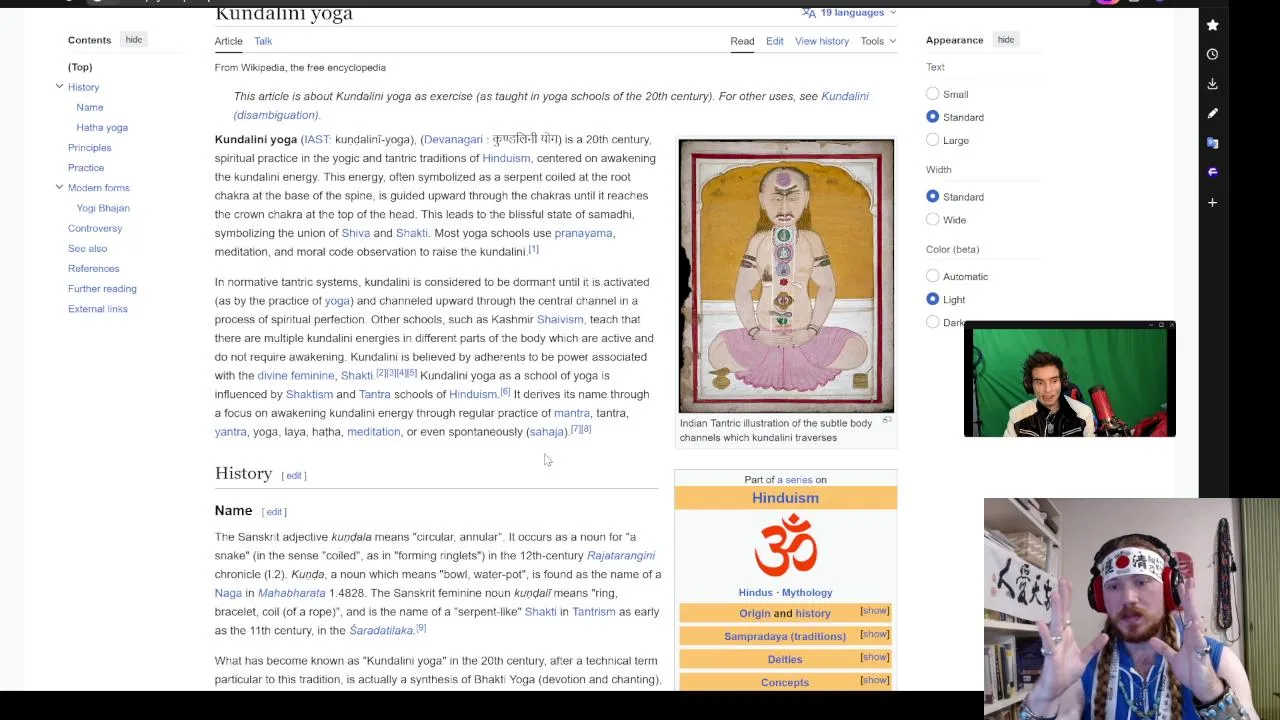The image size is (1280, 720).
Task: Select the Read tab
Action: (x=742, y=41)
